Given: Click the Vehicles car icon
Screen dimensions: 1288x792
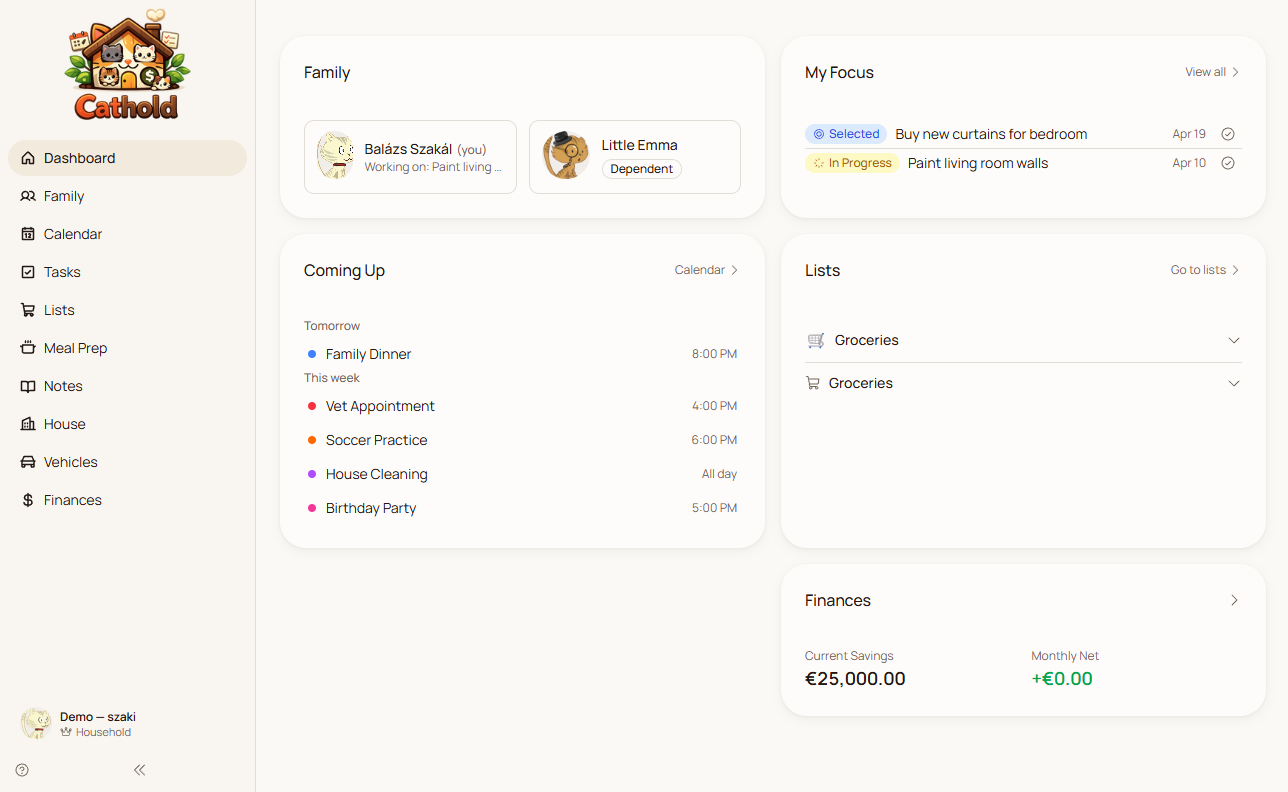Looking at the screenshot, I should pyautogui.click(x=28, y=462).
